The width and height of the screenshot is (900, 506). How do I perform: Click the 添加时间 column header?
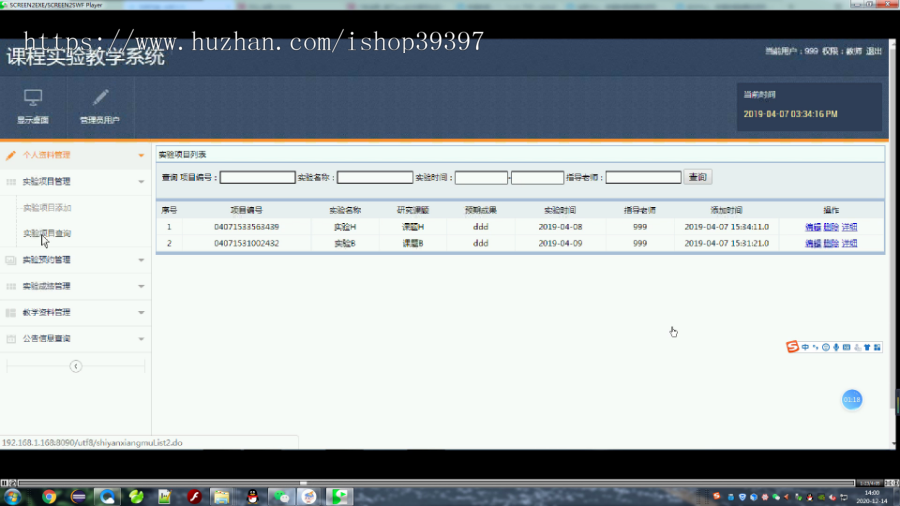tap(727, 211)
